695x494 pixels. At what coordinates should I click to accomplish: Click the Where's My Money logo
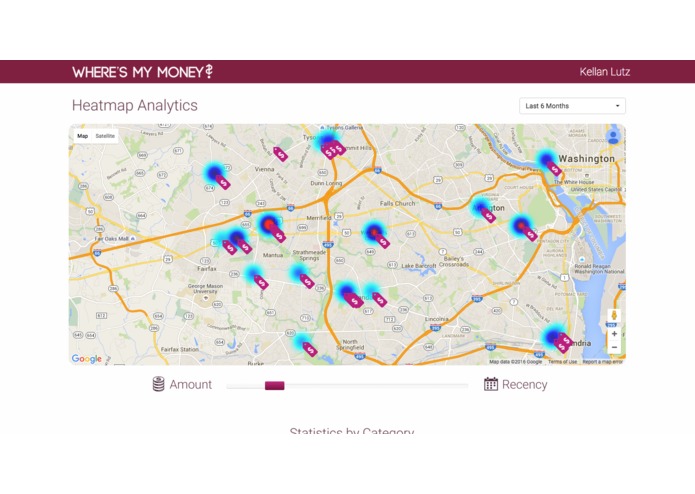[x=143, y=72]
